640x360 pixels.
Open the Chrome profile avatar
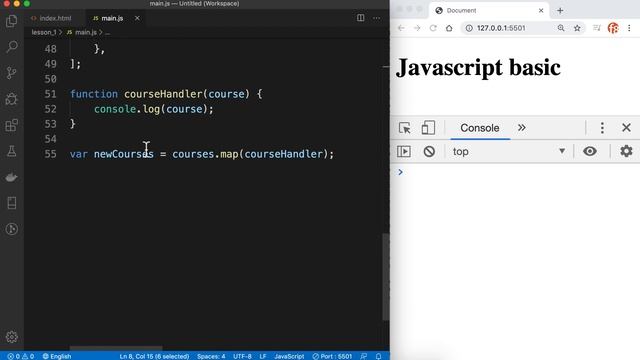pos(613,28)
